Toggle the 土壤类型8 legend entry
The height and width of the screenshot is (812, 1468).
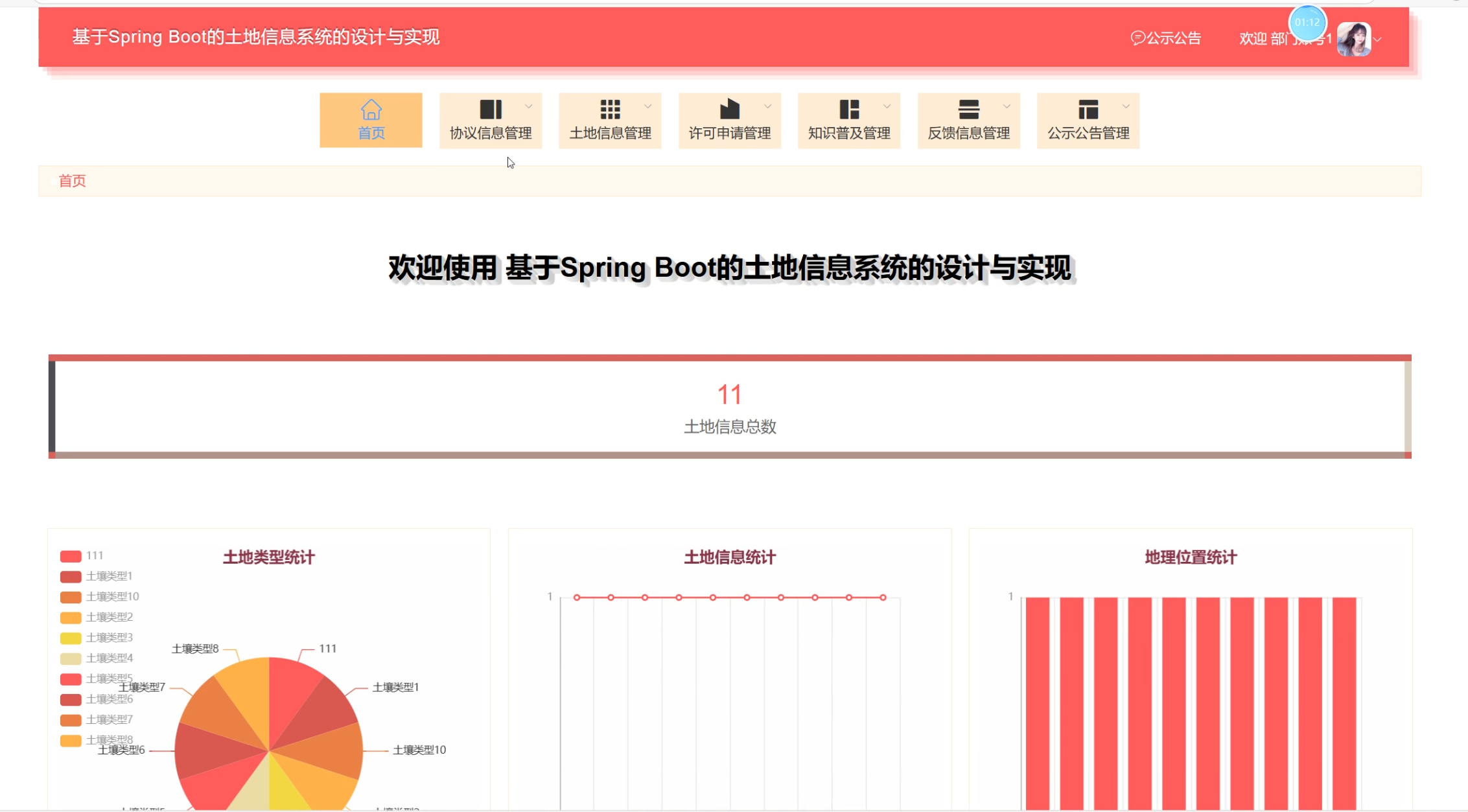[x=96, y=740]
